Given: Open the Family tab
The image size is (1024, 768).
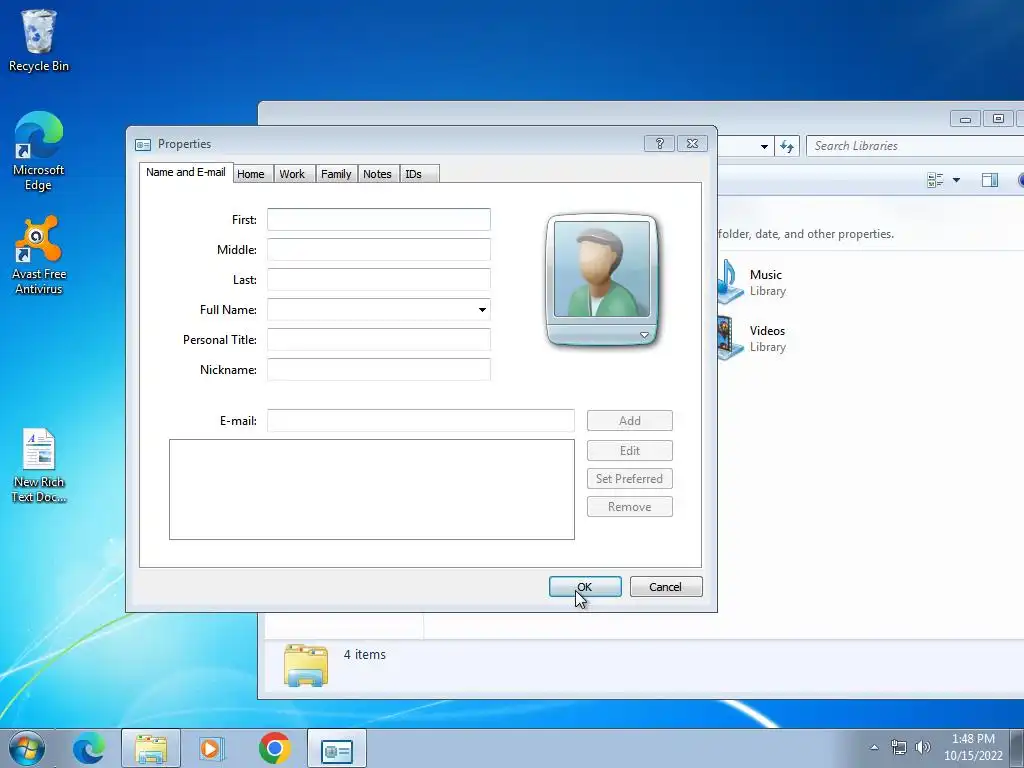Looking at the screenshot, I should (336, 174).
